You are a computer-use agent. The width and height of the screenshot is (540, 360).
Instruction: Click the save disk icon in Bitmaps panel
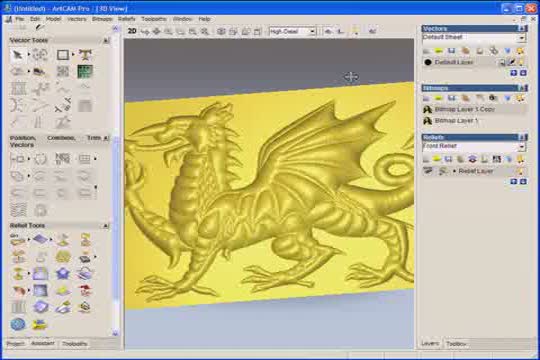click(451, 98)
